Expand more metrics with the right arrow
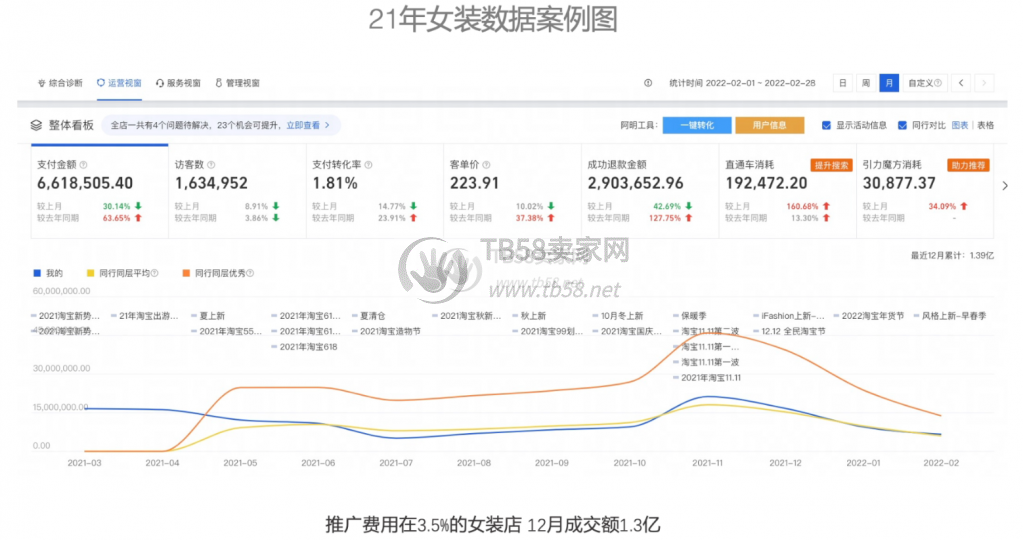Viewport: 1023px width, 540px height. tap(1005, 186)
